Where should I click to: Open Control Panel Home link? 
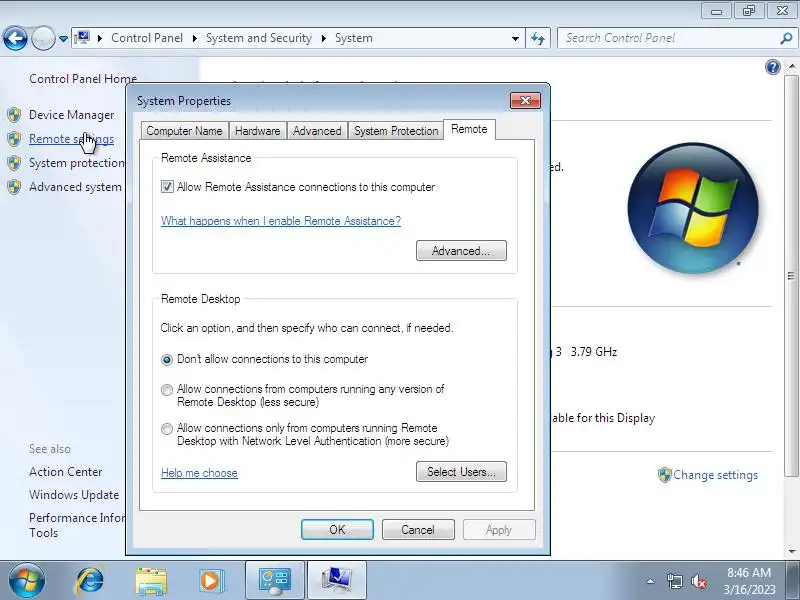click(83, 79)
